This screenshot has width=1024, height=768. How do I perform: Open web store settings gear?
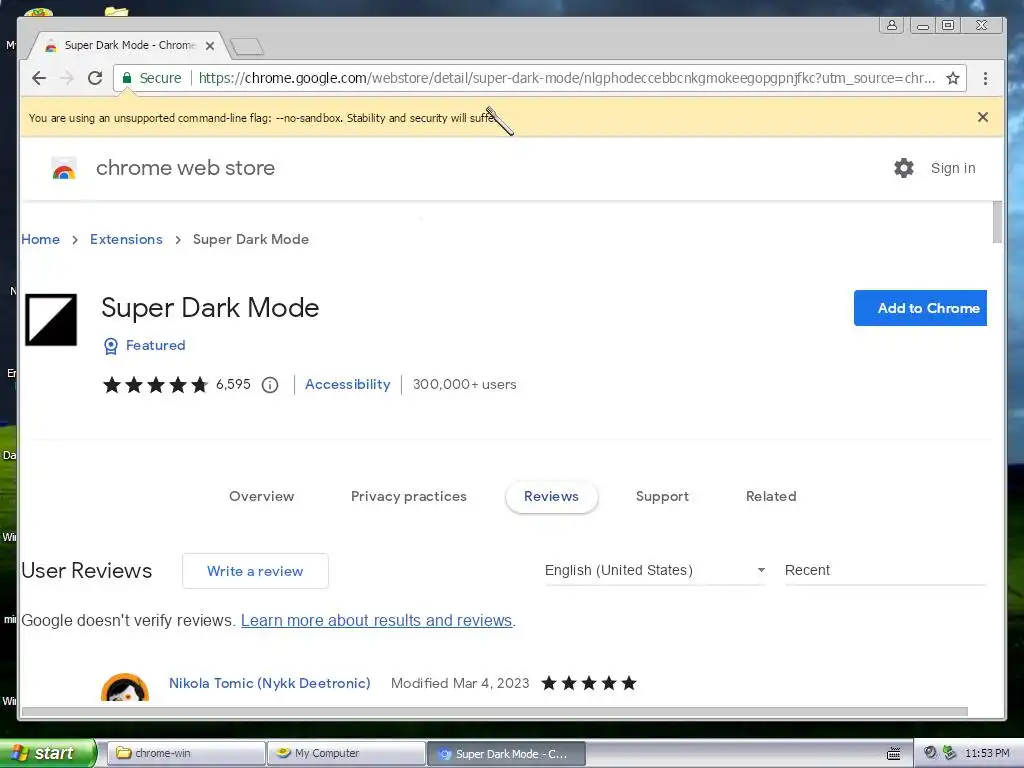coord(904,168)
